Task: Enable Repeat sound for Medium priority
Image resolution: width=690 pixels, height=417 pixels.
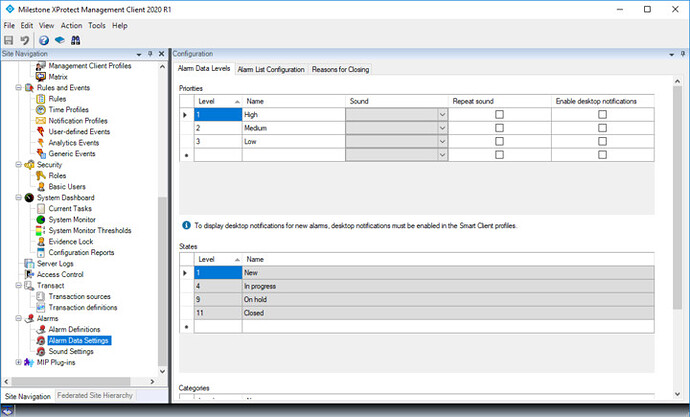Action: pos(499,128)
